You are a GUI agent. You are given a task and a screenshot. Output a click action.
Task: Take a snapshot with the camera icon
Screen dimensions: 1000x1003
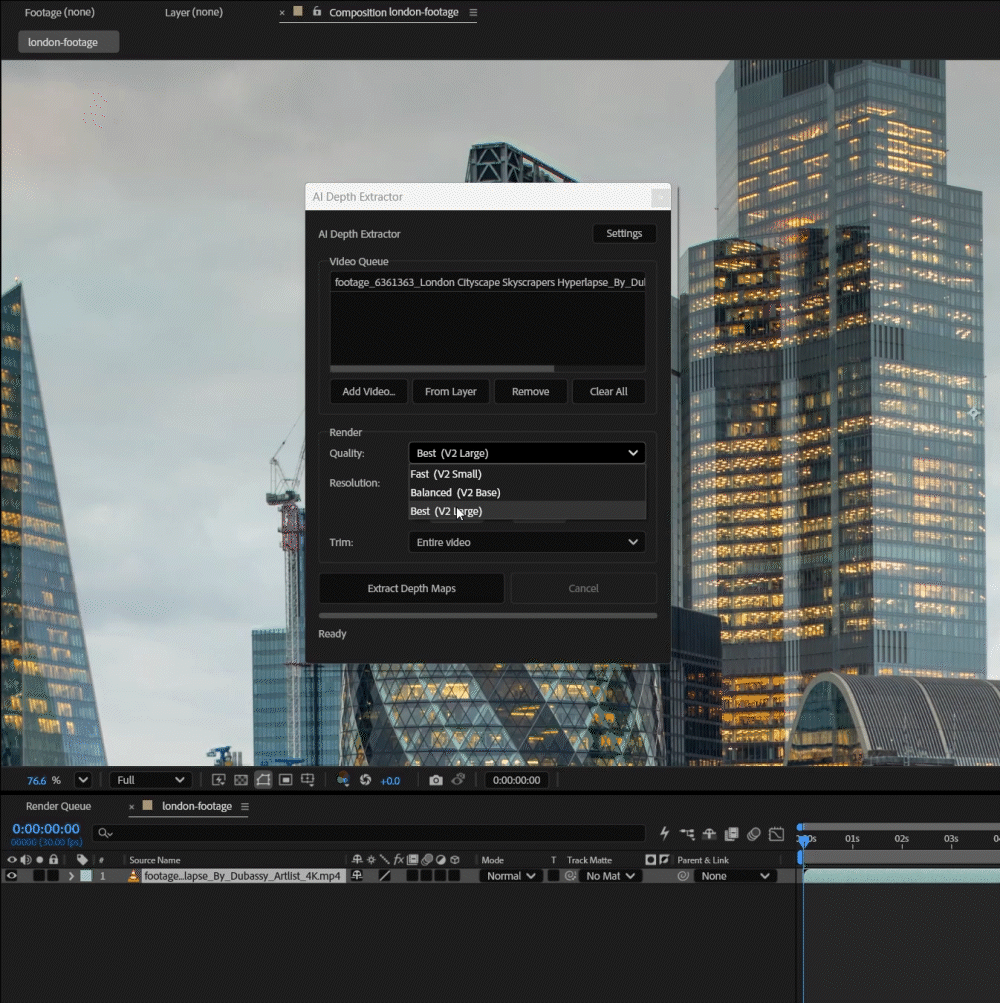pyautogui.click(x=436, y=780)
